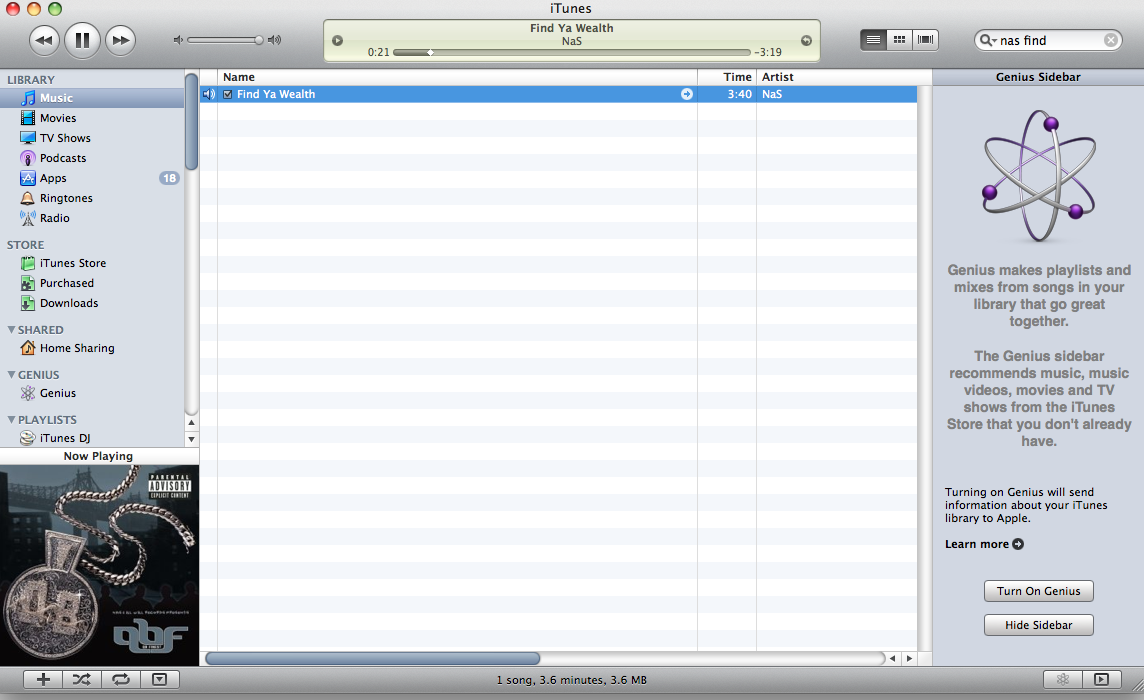
Task: Pause the currently playing song
Action: tap(82, 40)
